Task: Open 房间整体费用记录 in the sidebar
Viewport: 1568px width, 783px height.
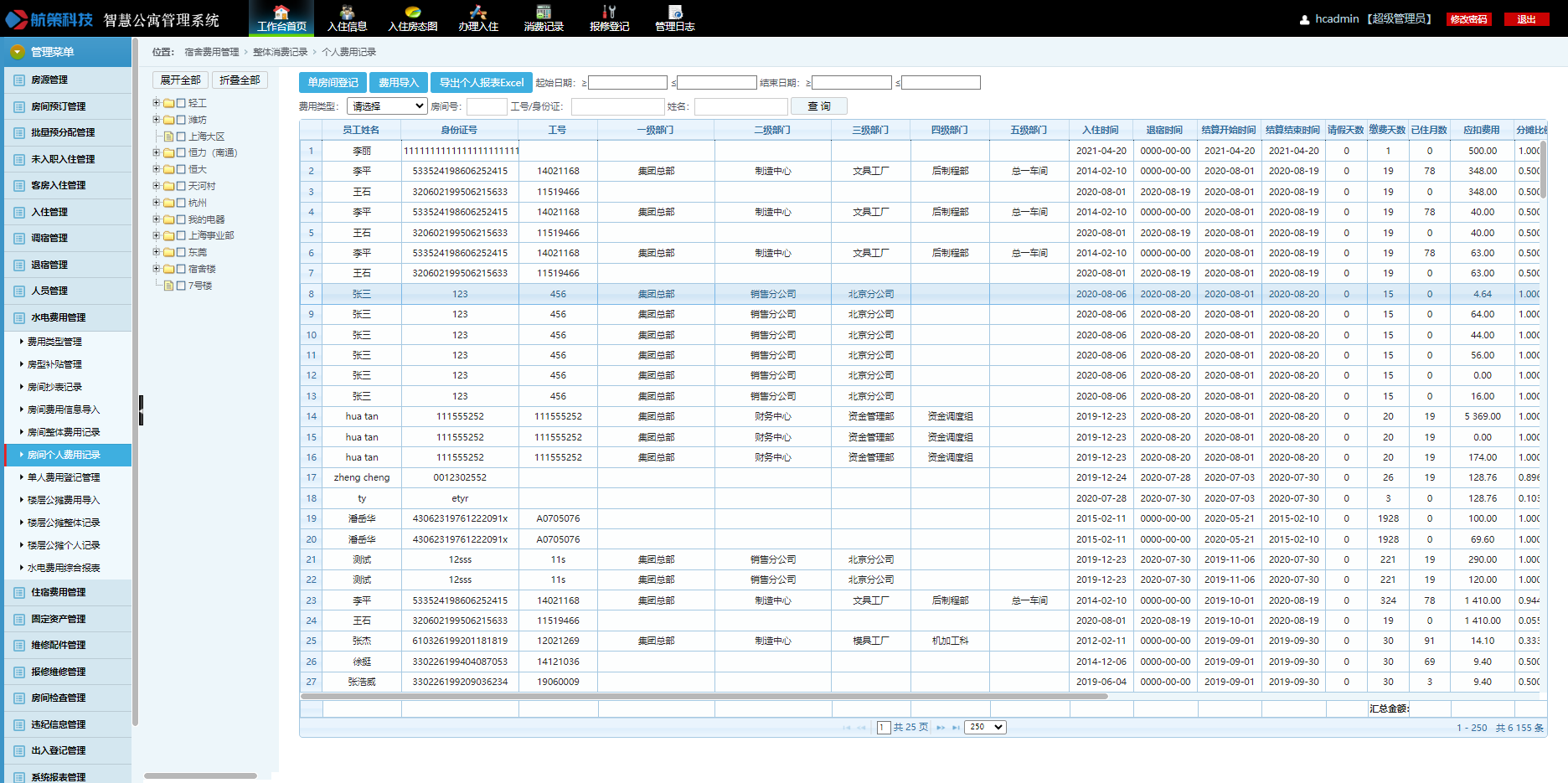Action: point(64,432)
